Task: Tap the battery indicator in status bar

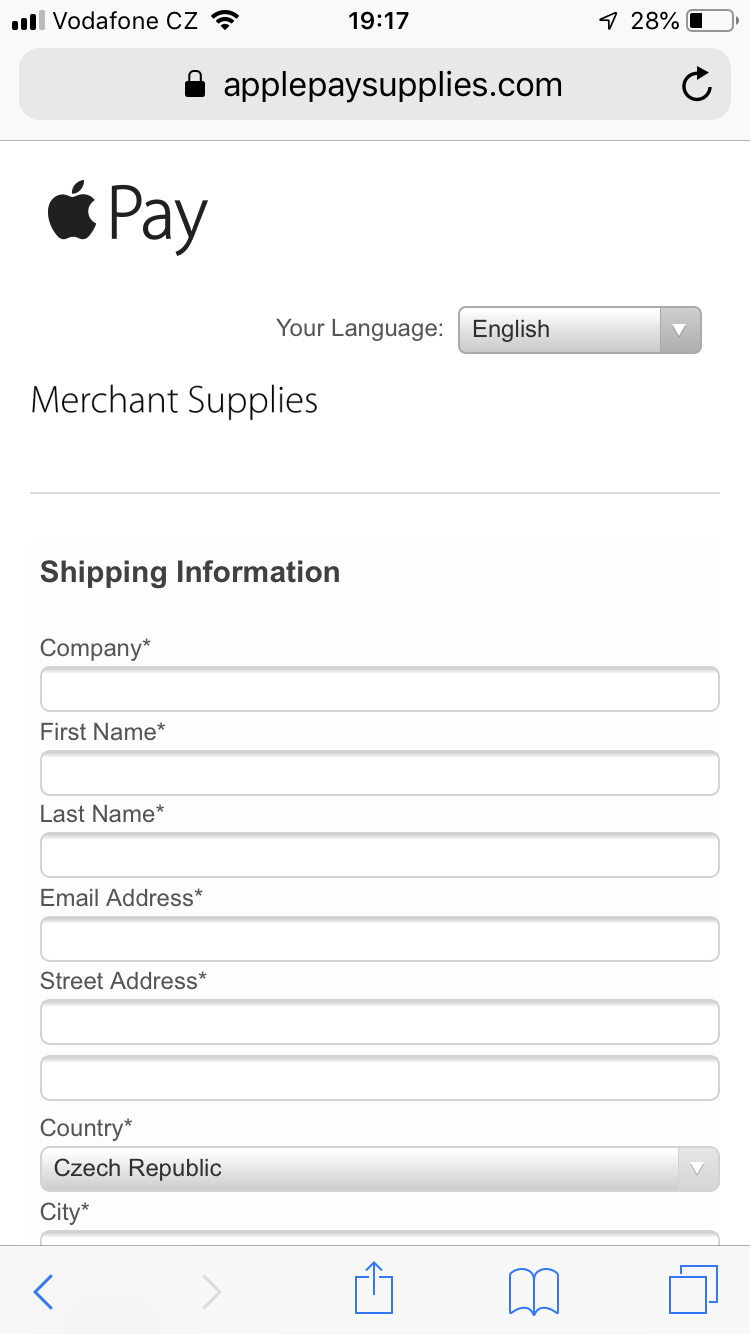Action: tap(710, 21)
